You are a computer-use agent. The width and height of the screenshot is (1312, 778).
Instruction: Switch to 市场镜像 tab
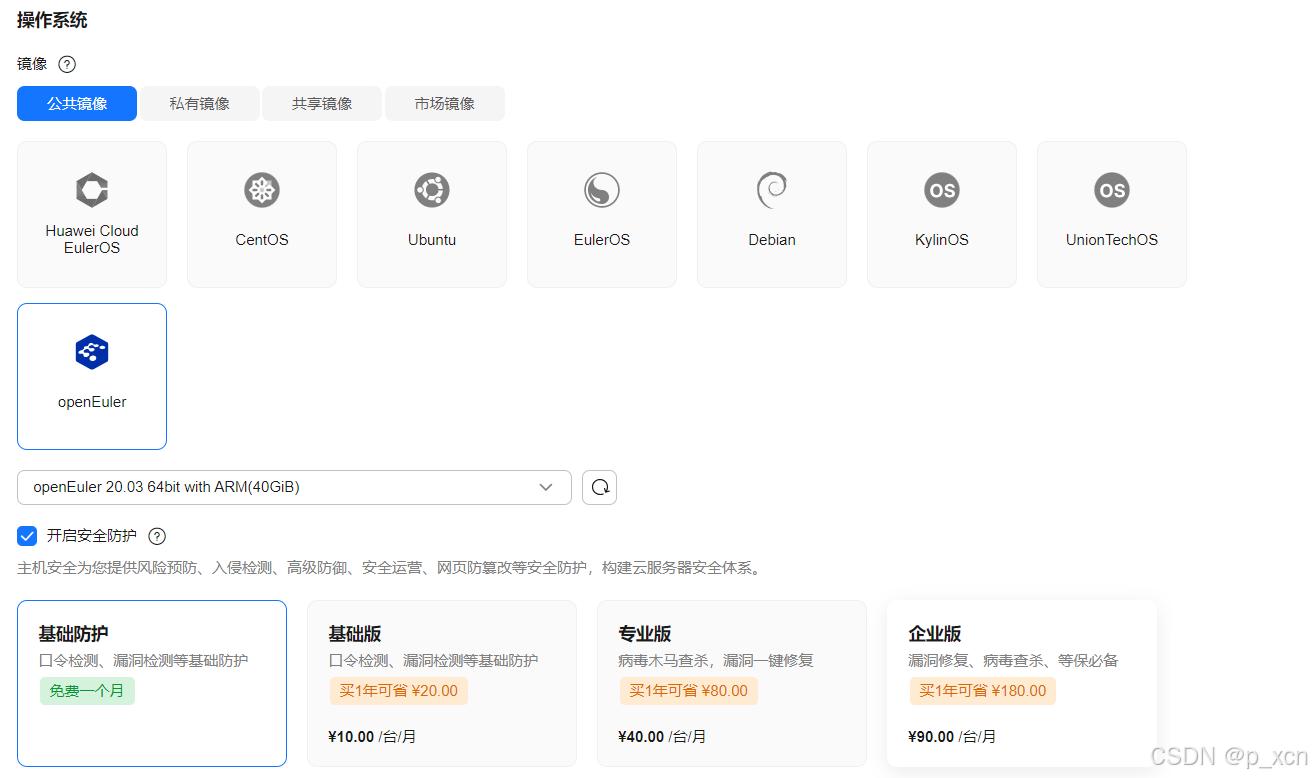[x=445, y=103]
